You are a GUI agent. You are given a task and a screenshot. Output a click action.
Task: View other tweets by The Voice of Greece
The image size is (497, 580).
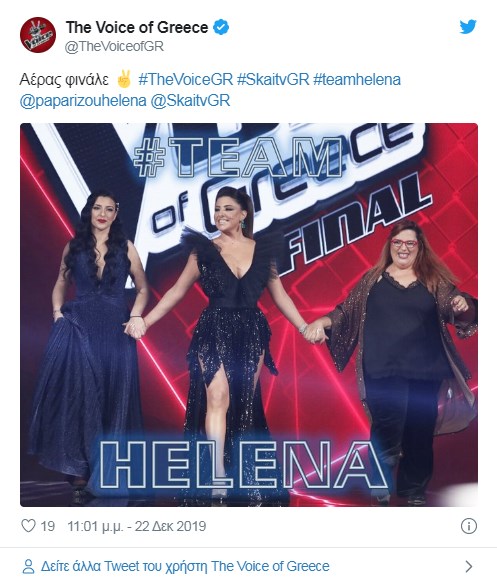[185, 566]
